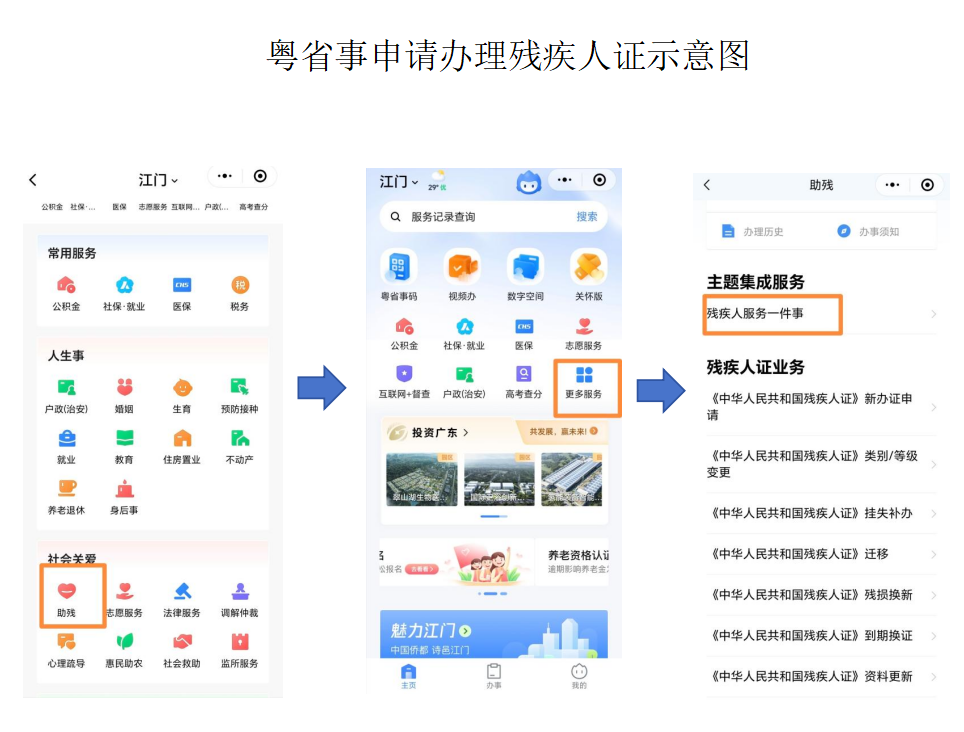The width and height of the screenshot is (964, 732).
Task: Switch to the 办事 bottom tab
Action: (494, 675)
